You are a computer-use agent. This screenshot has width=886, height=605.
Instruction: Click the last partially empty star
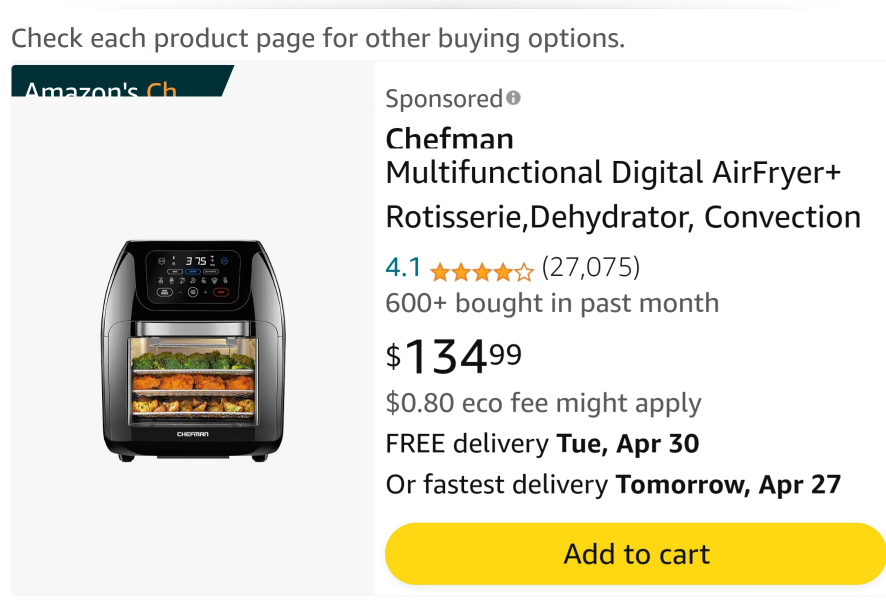coord(524,270)
